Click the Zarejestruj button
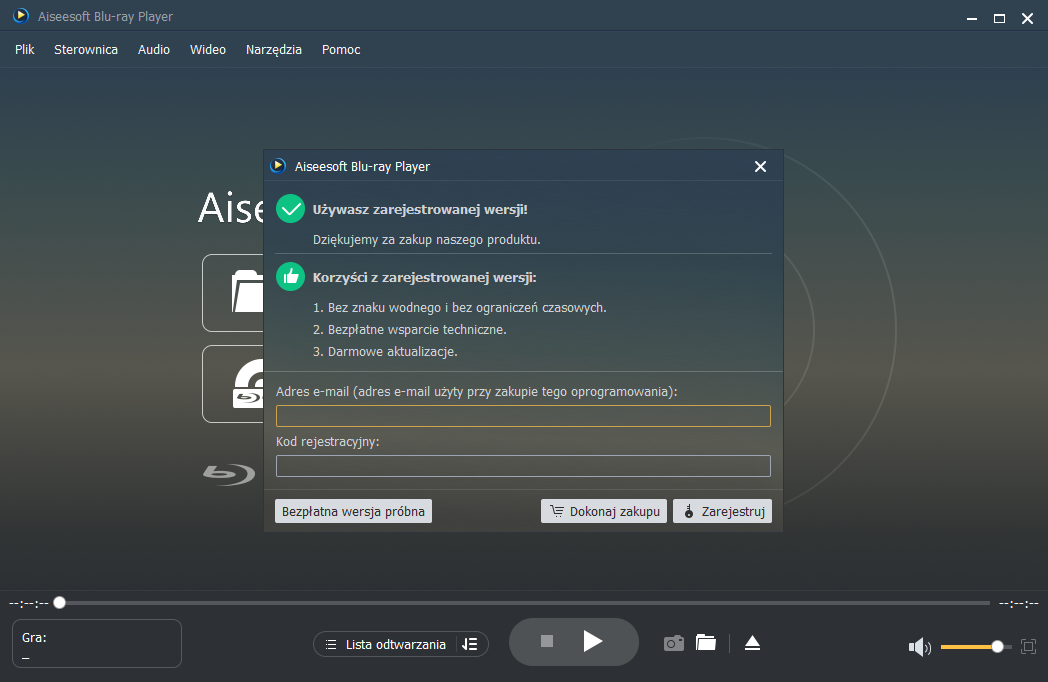Screen dimensions: 1048x682 coord(723,512)
